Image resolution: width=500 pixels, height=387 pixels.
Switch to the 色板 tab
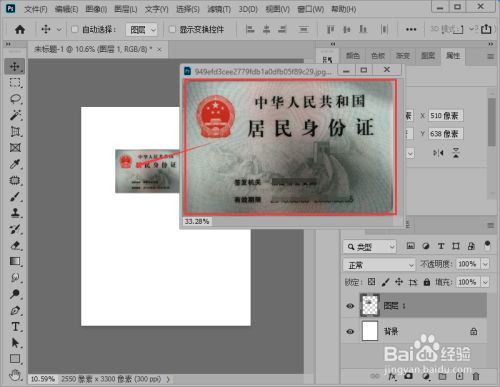pos(378,56)
